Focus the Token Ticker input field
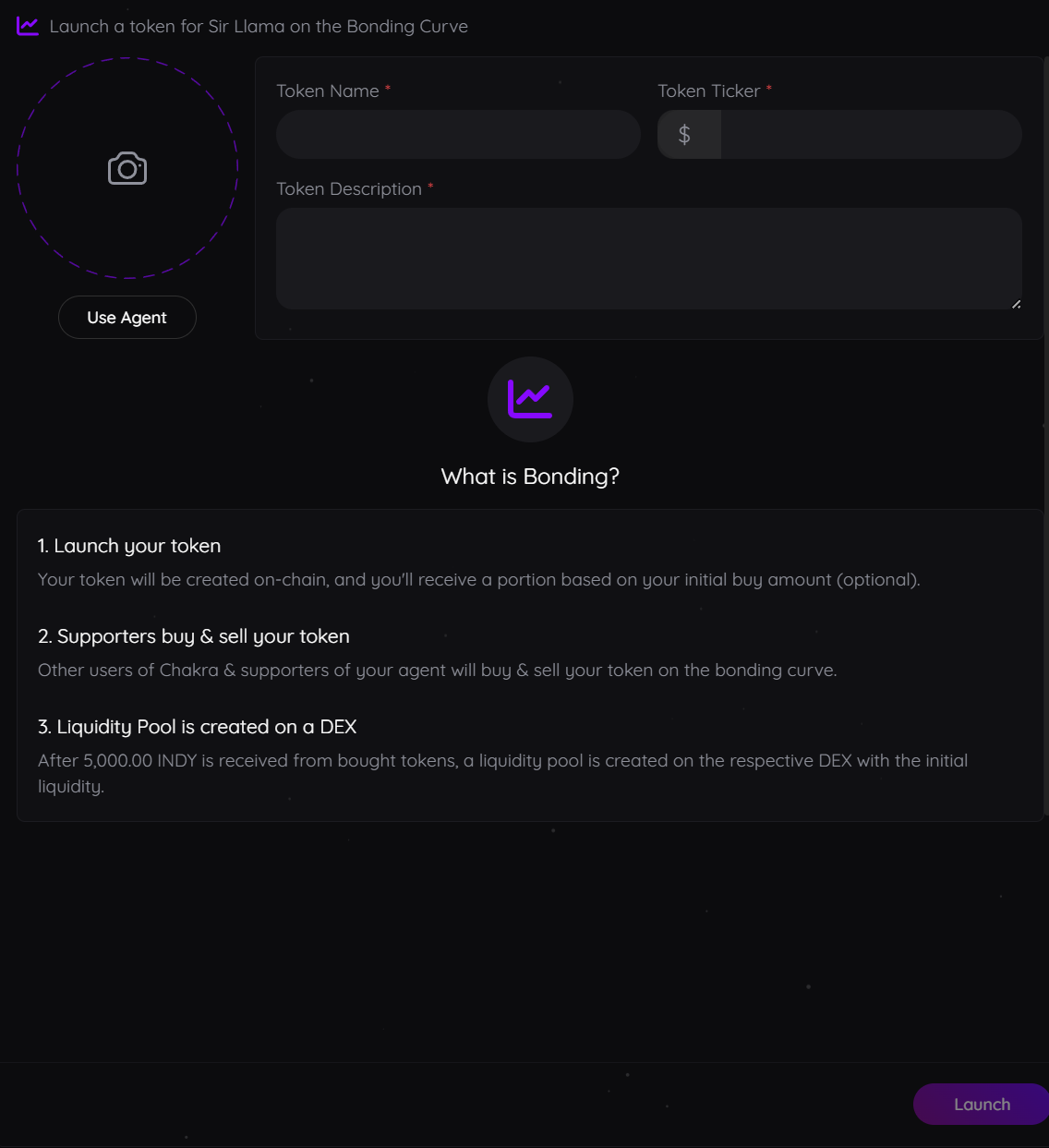This screenshot has height=1148, width=1049. point(870,135)
